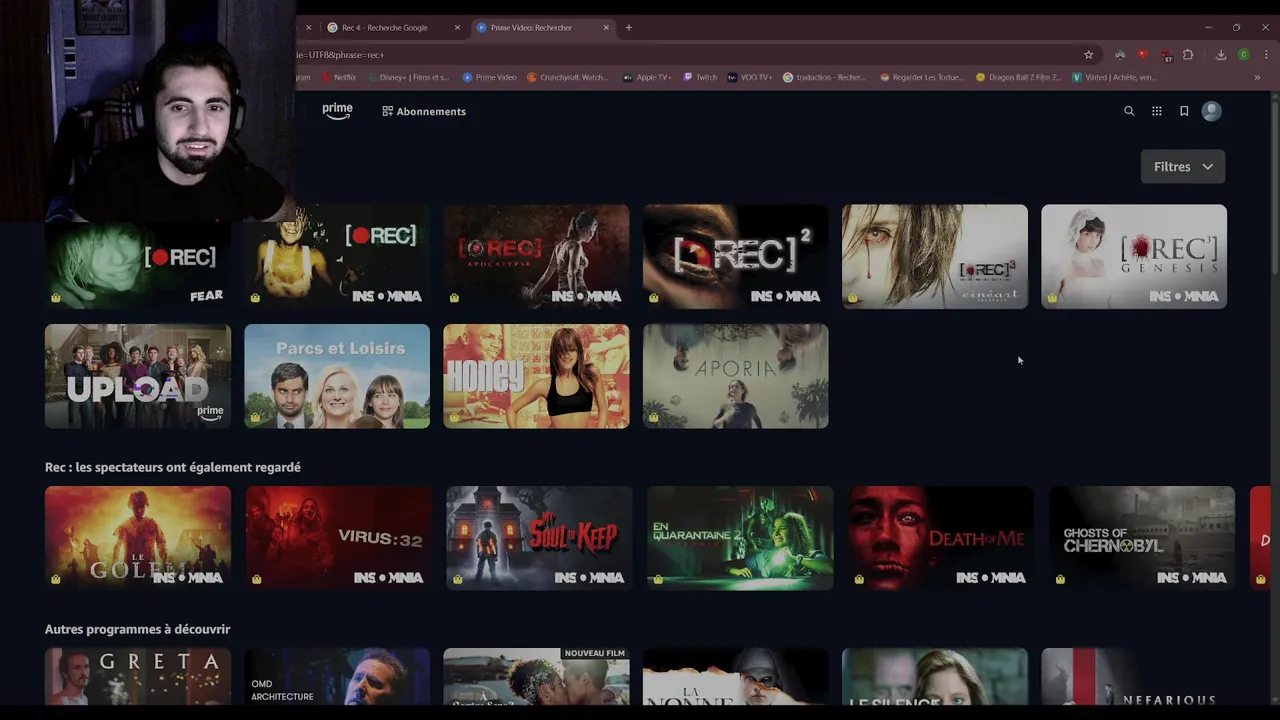Open the [REC] 3 Genesis thumbnail
The height and width of the screenshot is (720, 1280).
tap(1134, 256)
